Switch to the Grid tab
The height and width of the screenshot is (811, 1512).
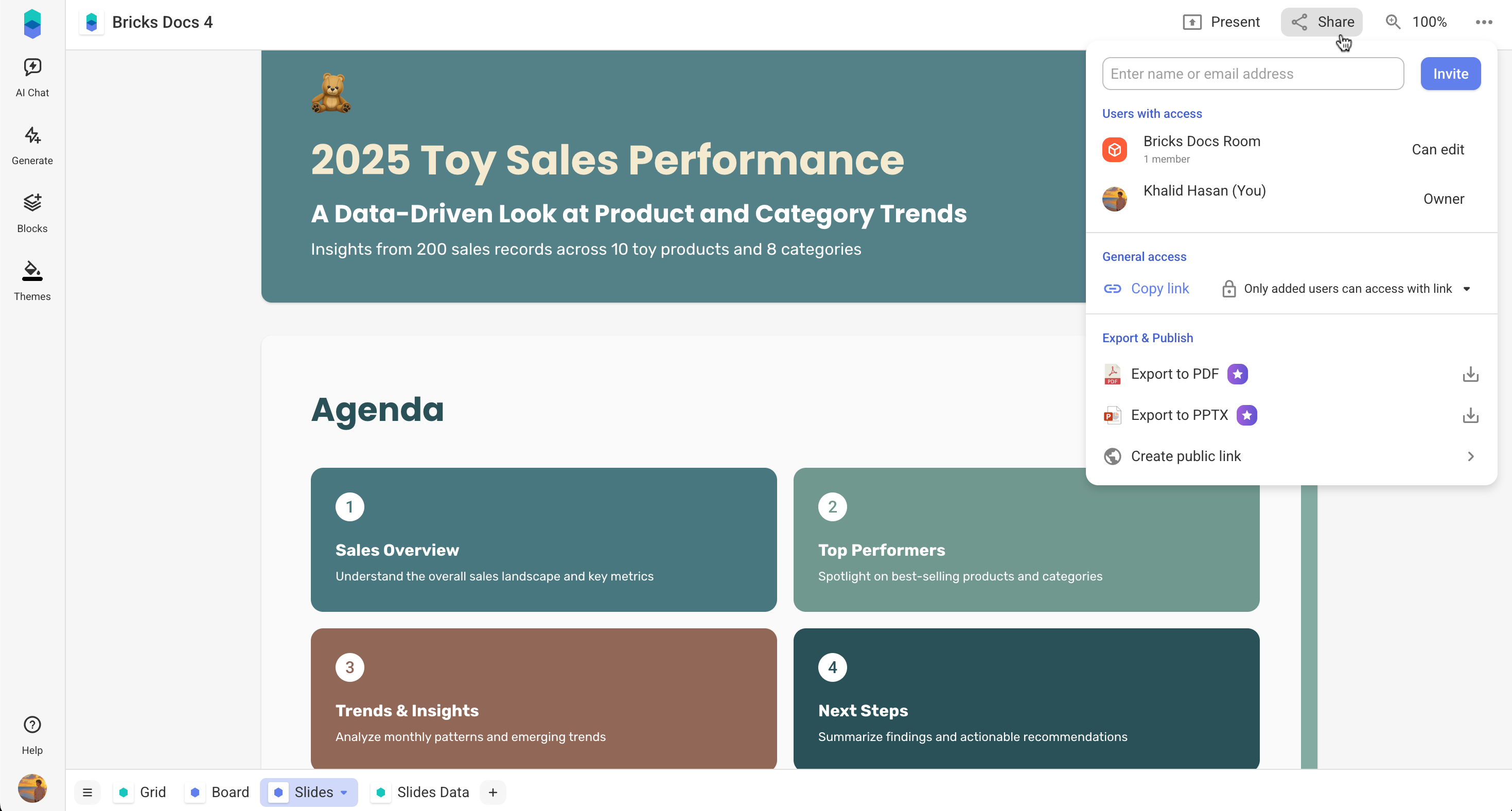point(142,792)
